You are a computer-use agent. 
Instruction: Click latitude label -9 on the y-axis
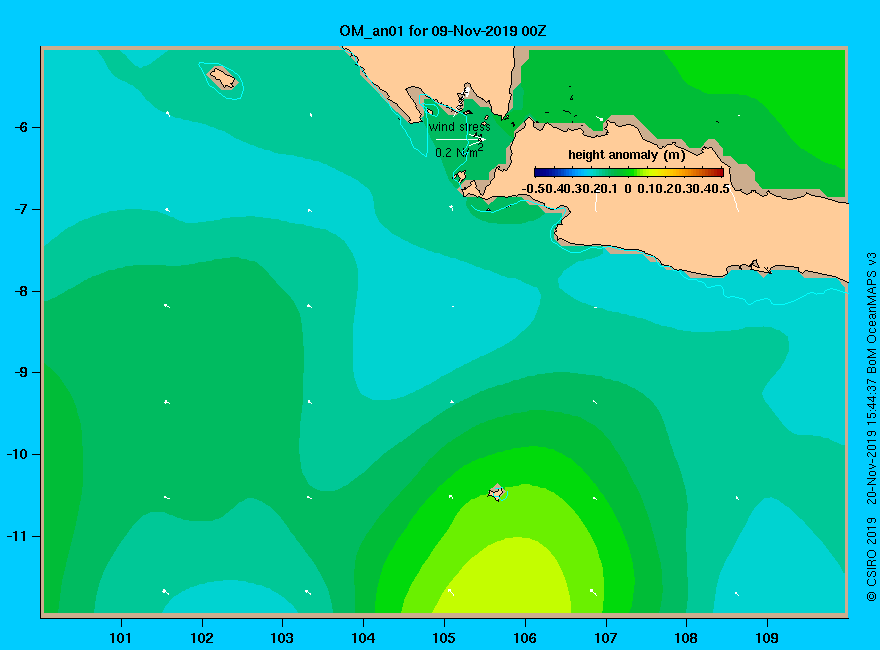point(21,373)
